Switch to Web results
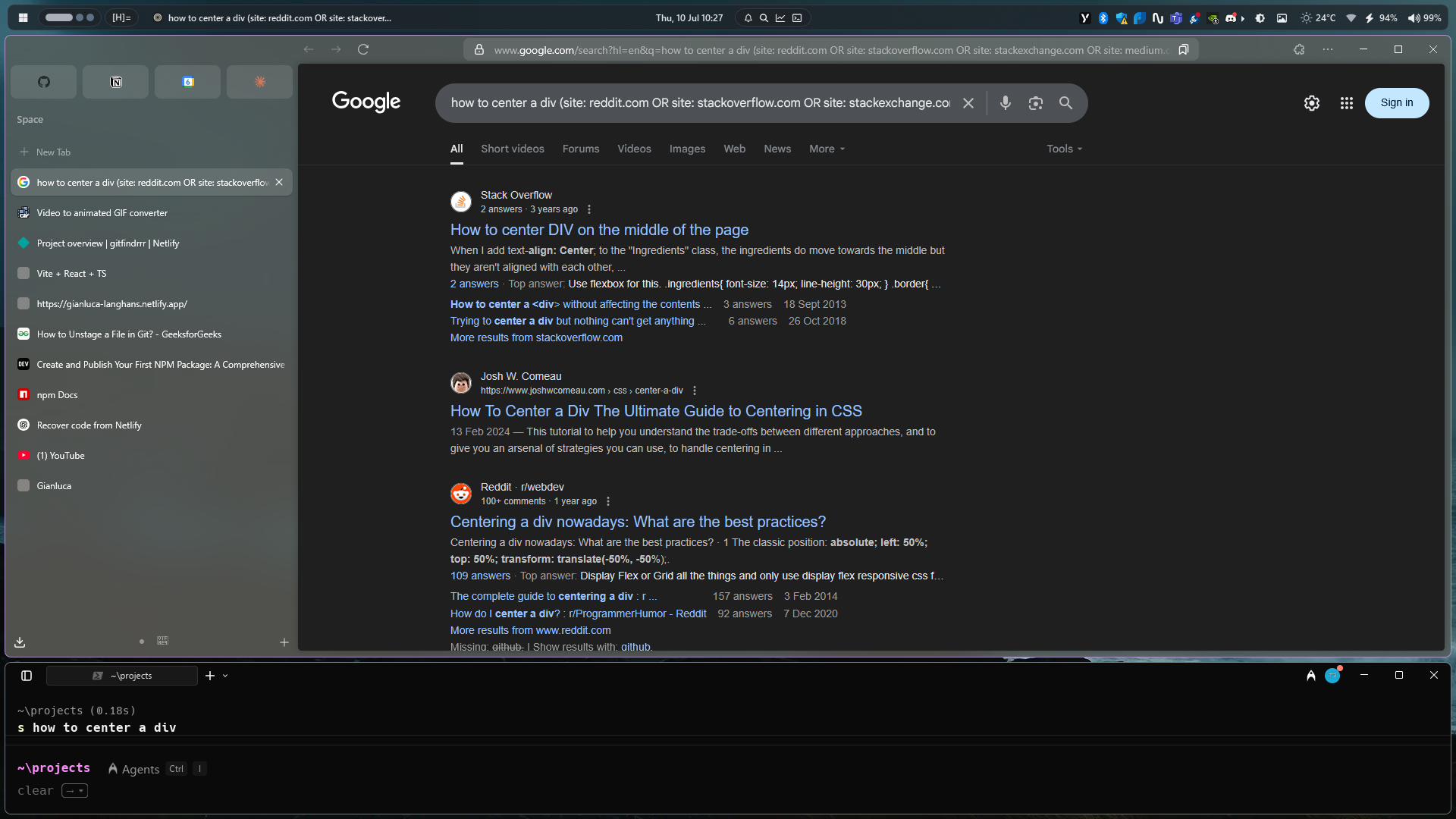The height and width of the screenshot is (819, 1456). point(734,149)
